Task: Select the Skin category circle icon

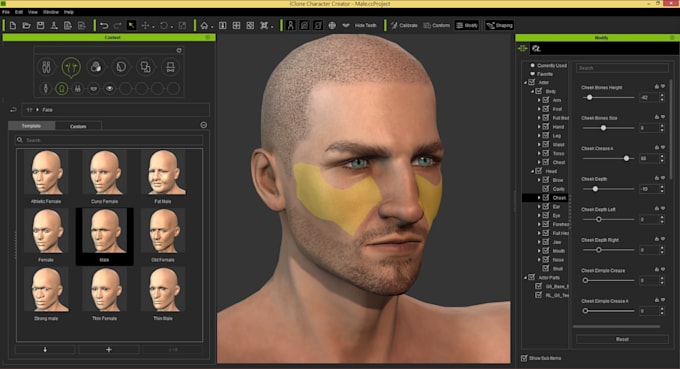Action: [x=96, y=67]
